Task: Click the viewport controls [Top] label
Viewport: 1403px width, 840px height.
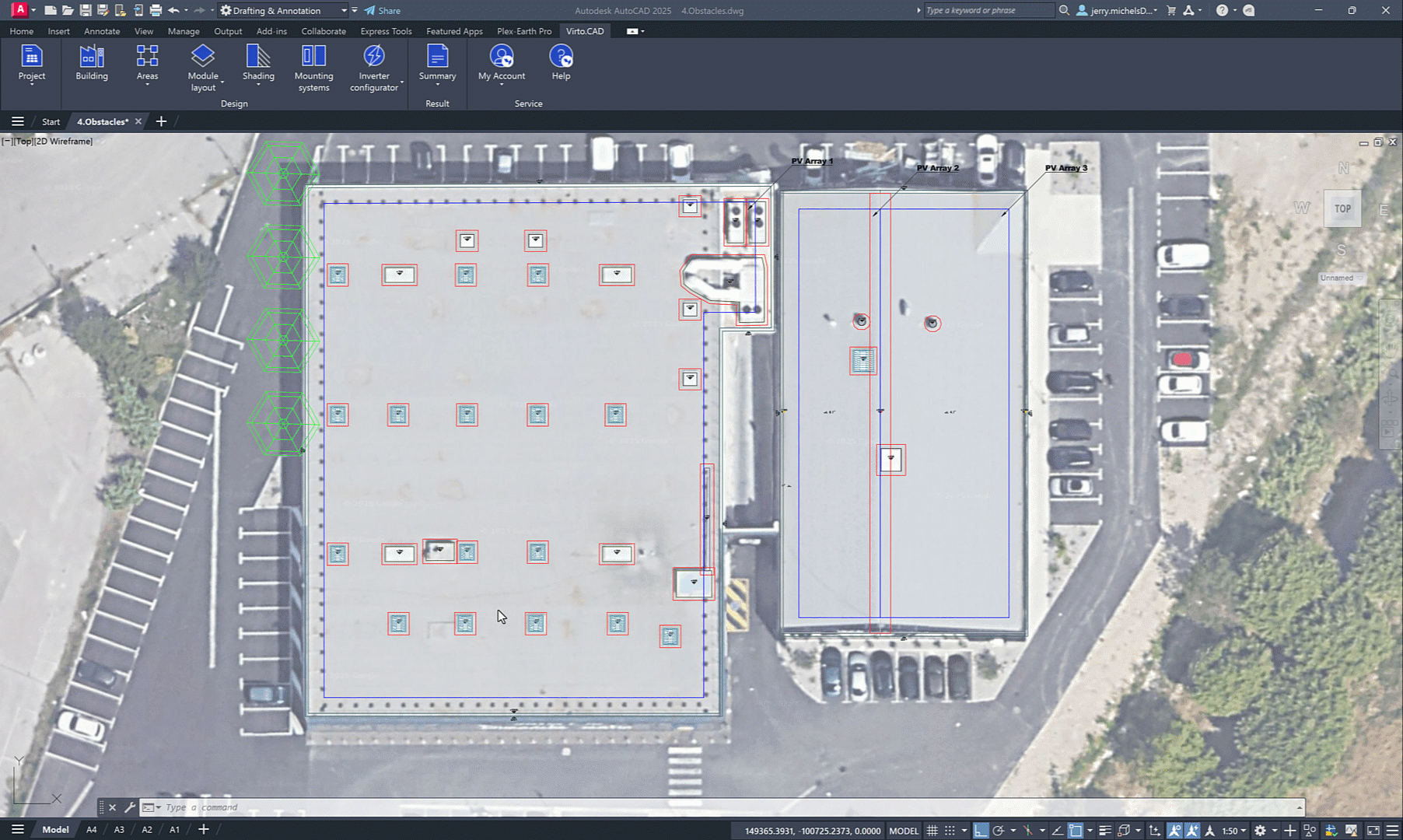Action: pos(23,141)
